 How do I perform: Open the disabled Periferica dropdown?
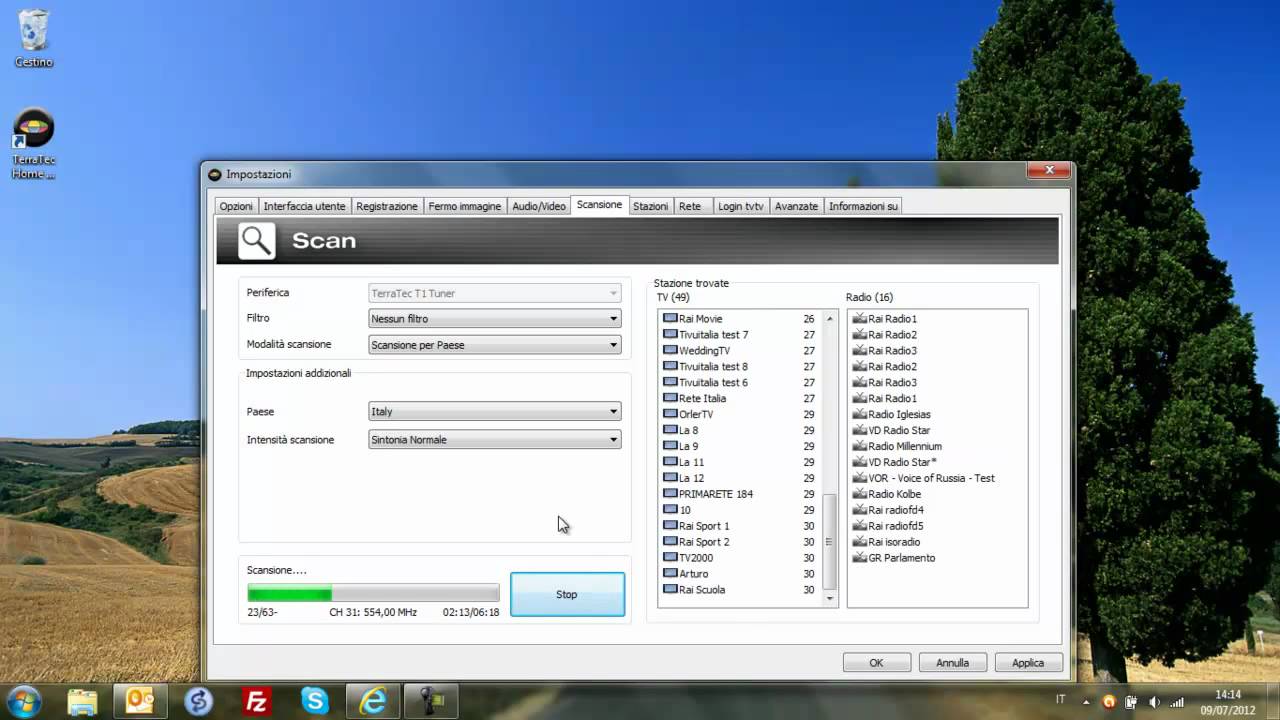495,293
